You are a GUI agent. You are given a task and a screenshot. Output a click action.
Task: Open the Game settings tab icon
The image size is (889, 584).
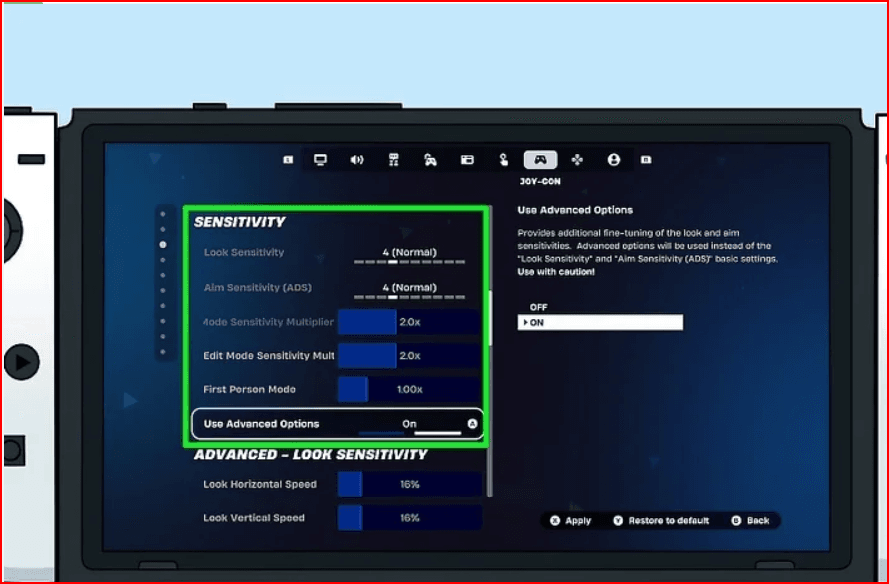click(394, 159)
